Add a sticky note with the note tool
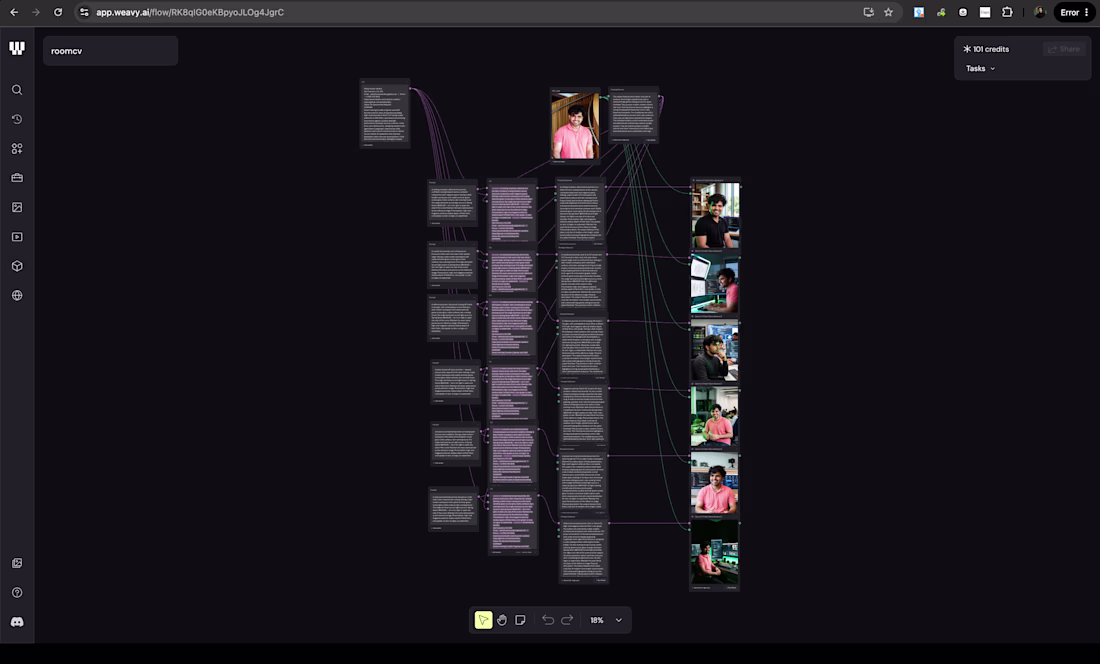Image resolution: width=1100 pixels, height=664 pixels. point(520,620)
